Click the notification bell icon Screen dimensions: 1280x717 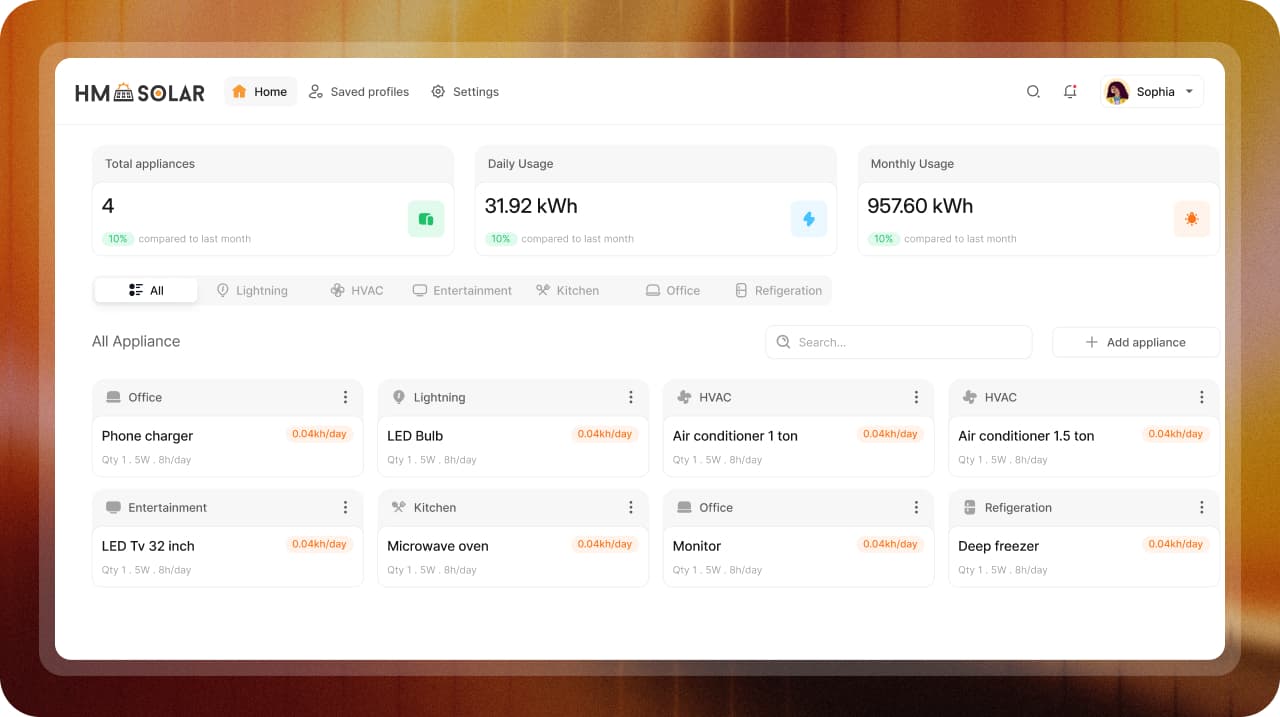[1070, 91]
